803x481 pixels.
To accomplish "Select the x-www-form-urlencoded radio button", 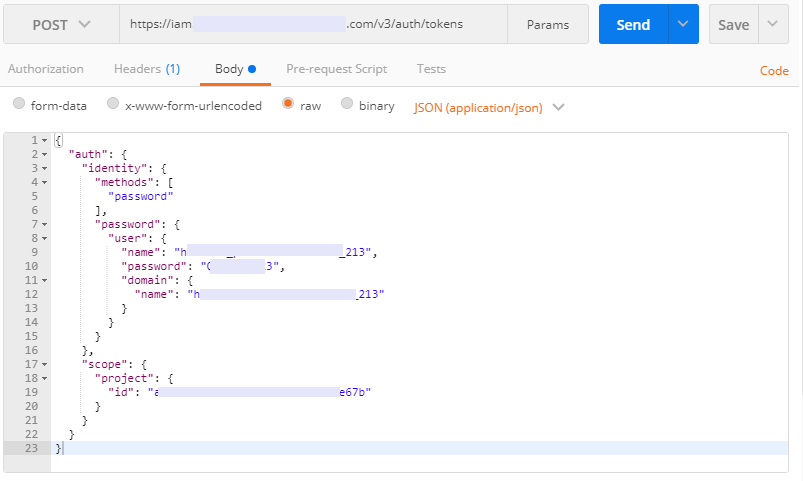I will click(113, 103).
